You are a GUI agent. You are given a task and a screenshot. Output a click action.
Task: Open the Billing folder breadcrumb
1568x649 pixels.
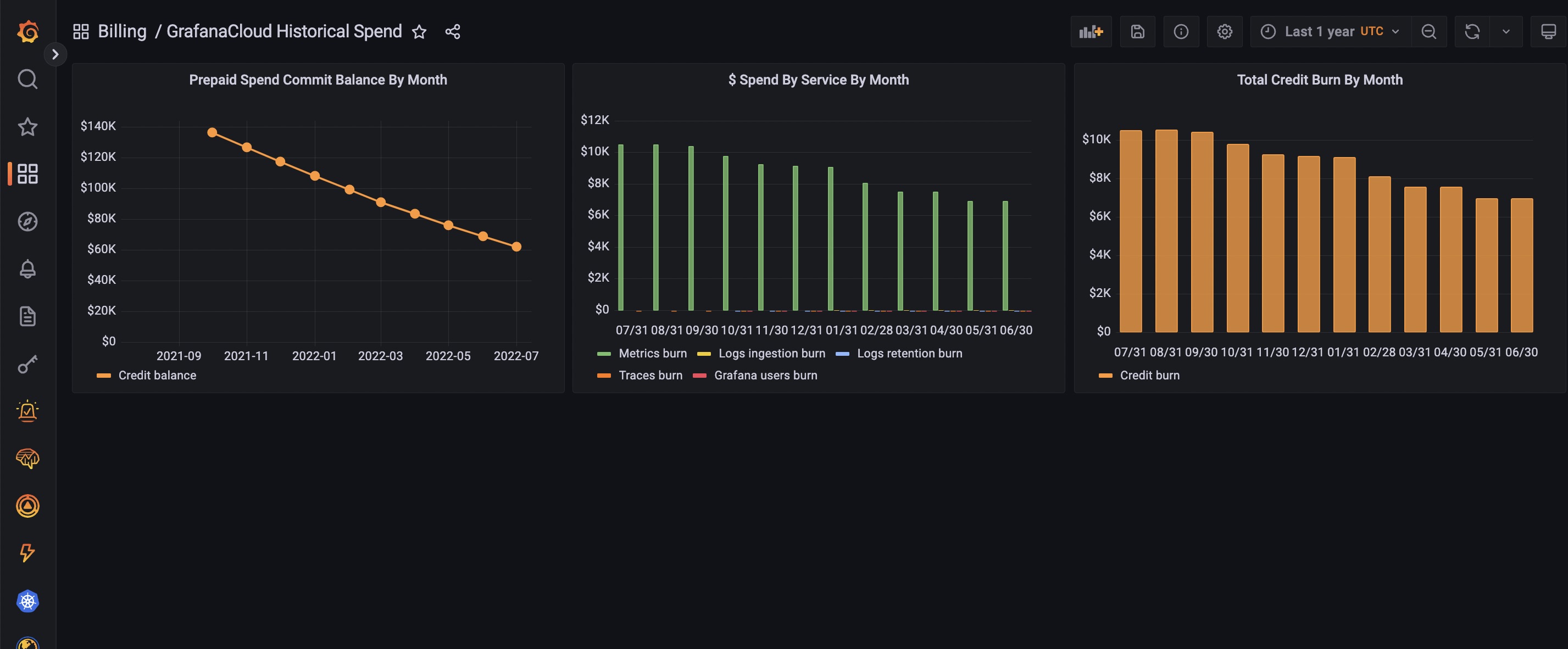122,32
